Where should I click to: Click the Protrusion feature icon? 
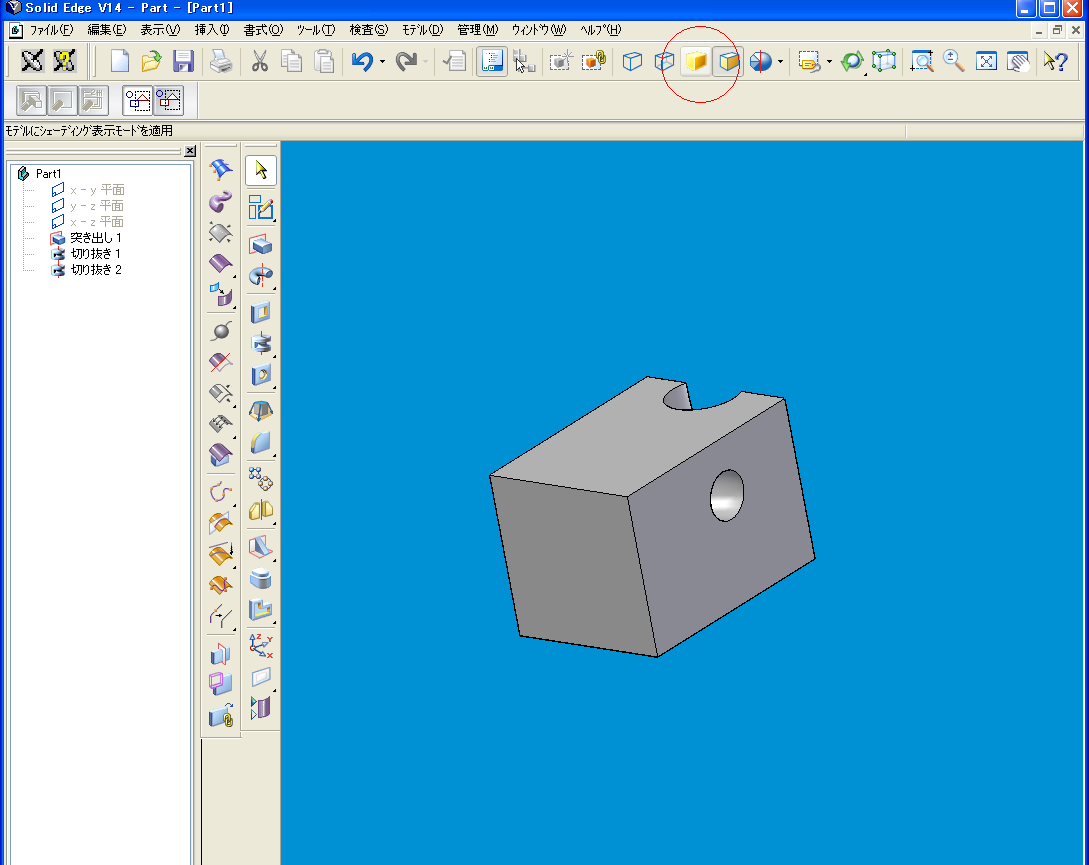261,245
